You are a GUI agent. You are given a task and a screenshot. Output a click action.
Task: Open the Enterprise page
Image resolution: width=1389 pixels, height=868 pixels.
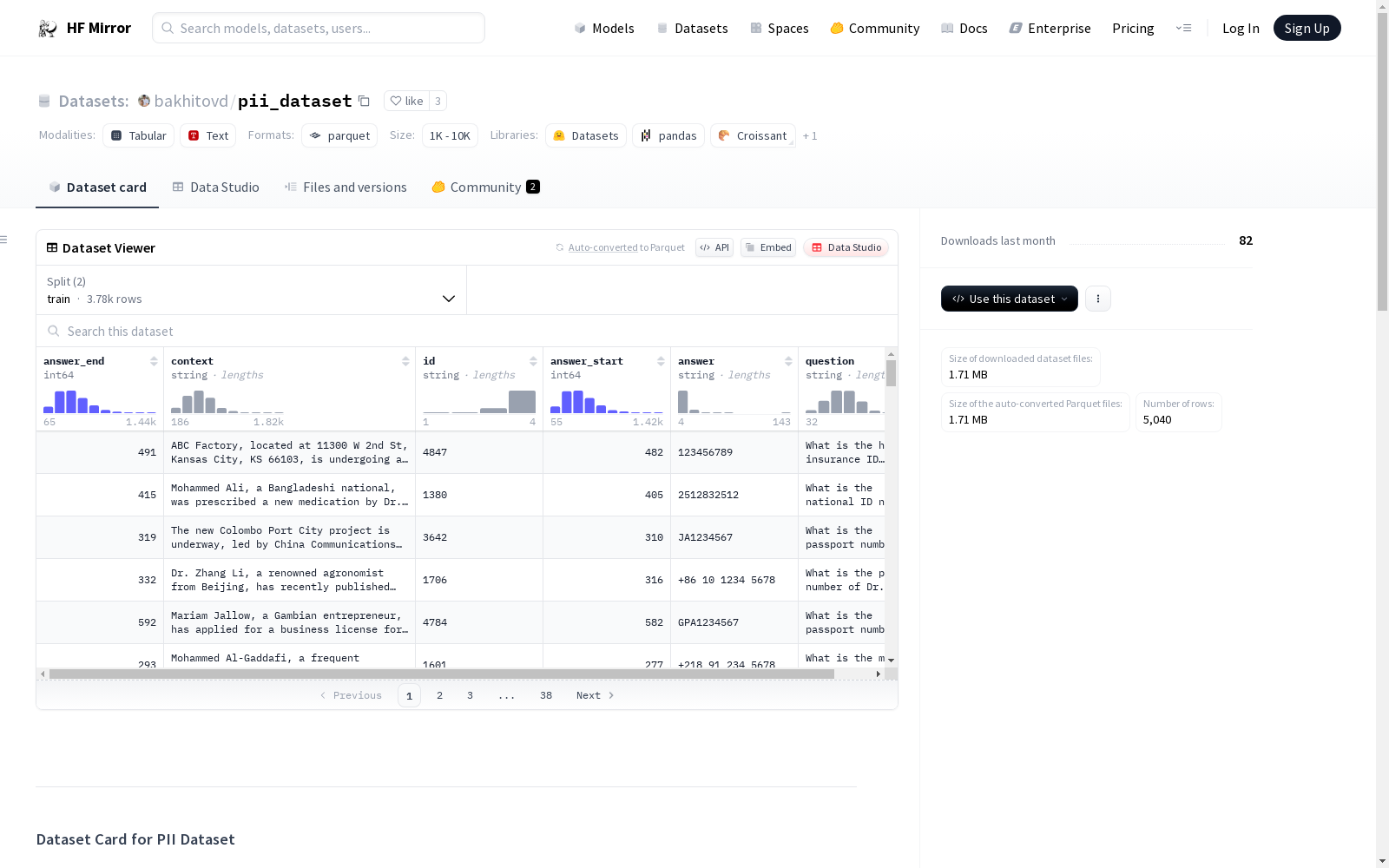[x=1050, y=29]
